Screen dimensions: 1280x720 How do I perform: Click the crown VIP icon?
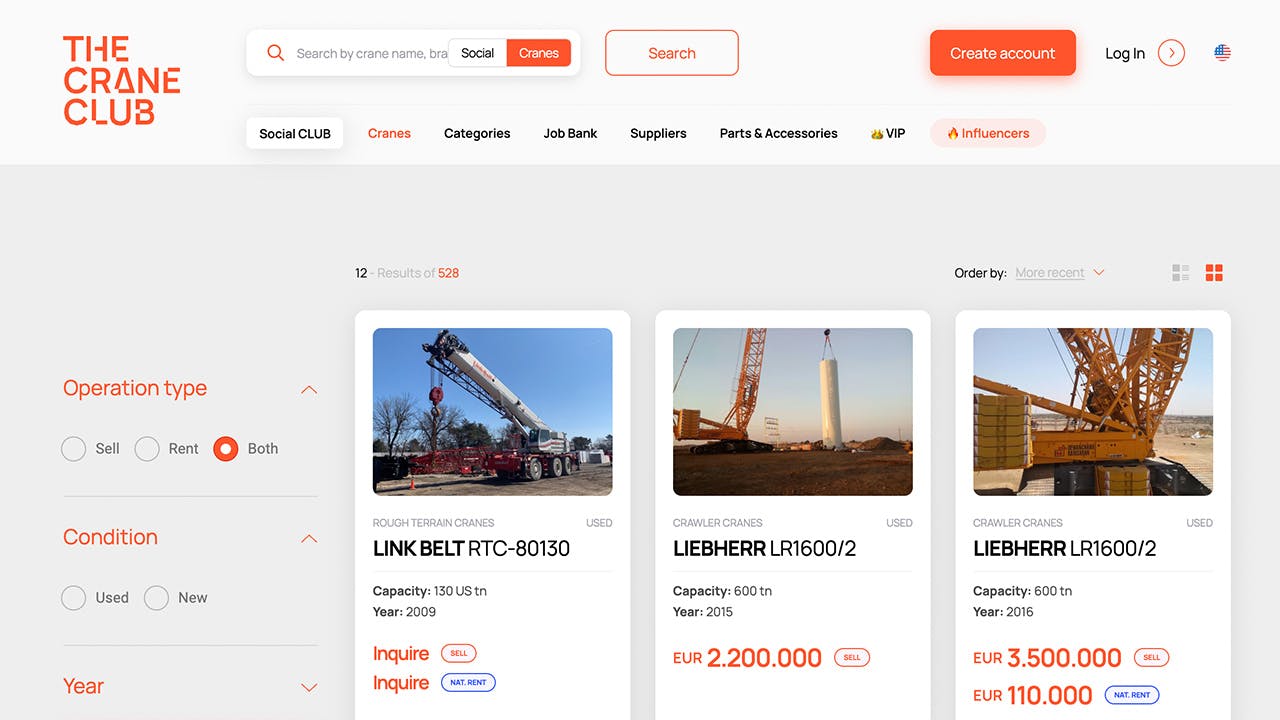click(877, 134)
